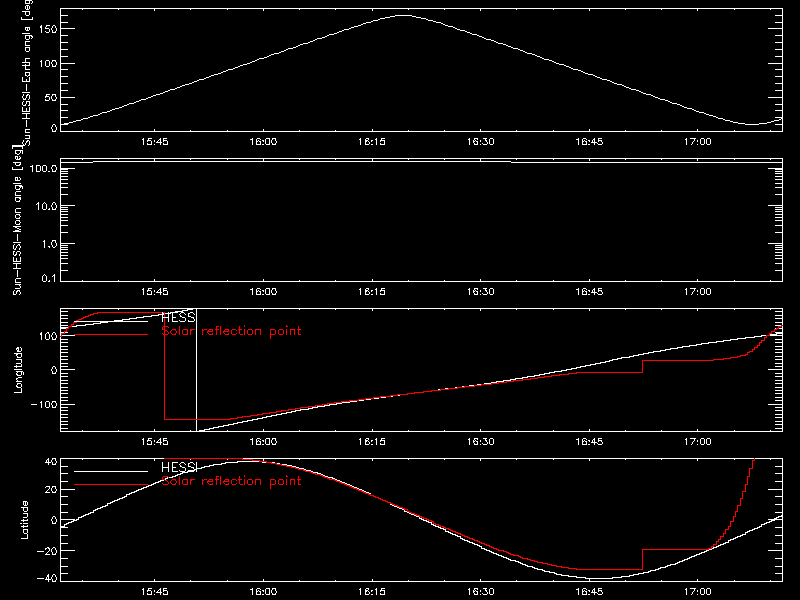Click Solar reflection point legend in Longitude plot

click(x=231, y=331)
